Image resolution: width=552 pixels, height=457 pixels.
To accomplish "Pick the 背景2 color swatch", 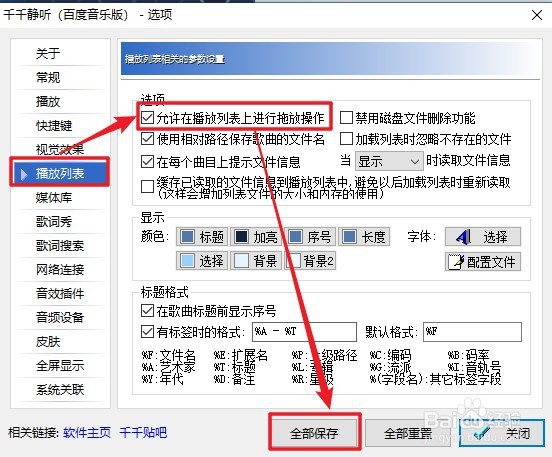I will coord(310,261).
